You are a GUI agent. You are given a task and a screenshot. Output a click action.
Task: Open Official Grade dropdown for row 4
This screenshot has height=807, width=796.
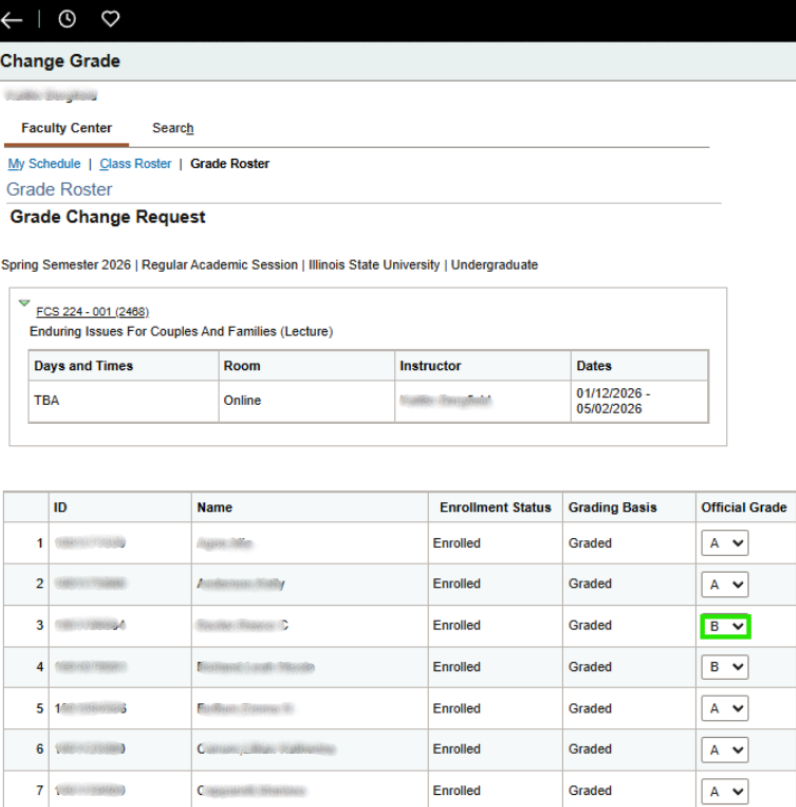[x=725, y=667]
